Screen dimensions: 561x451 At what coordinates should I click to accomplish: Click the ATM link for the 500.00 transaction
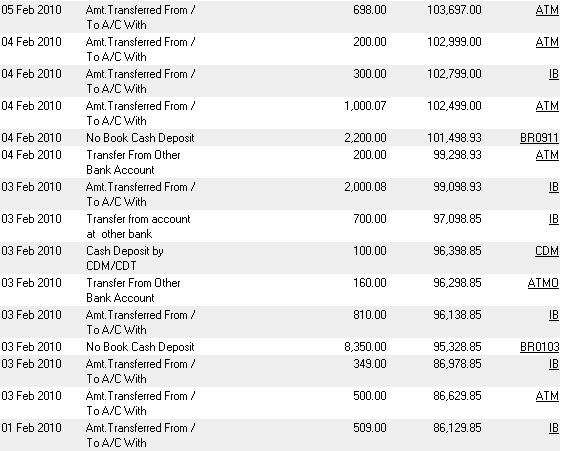[x=547, y=396]
